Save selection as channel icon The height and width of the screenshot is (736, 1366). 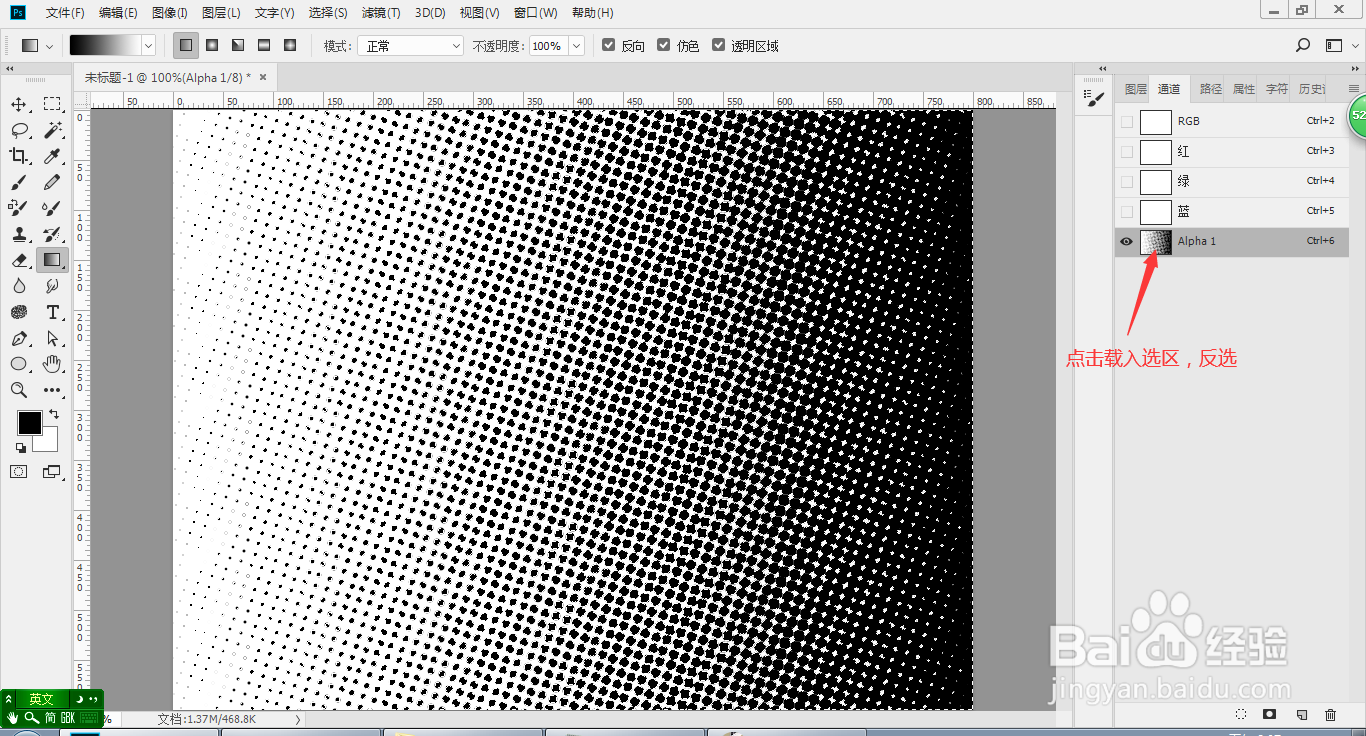point(1269,715)
